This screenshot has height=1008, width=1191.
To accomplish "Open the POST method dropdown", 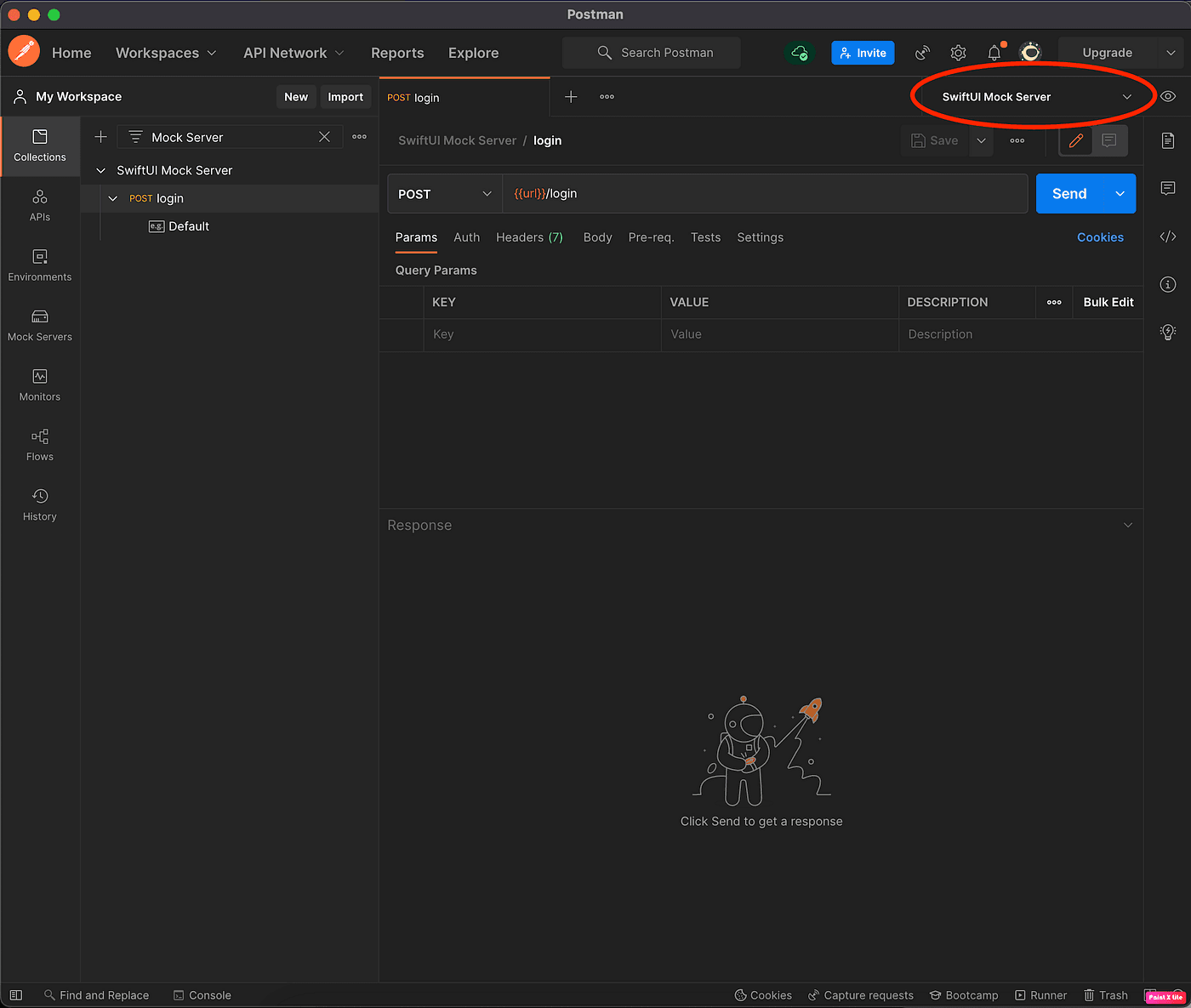I will click(445, 194).
